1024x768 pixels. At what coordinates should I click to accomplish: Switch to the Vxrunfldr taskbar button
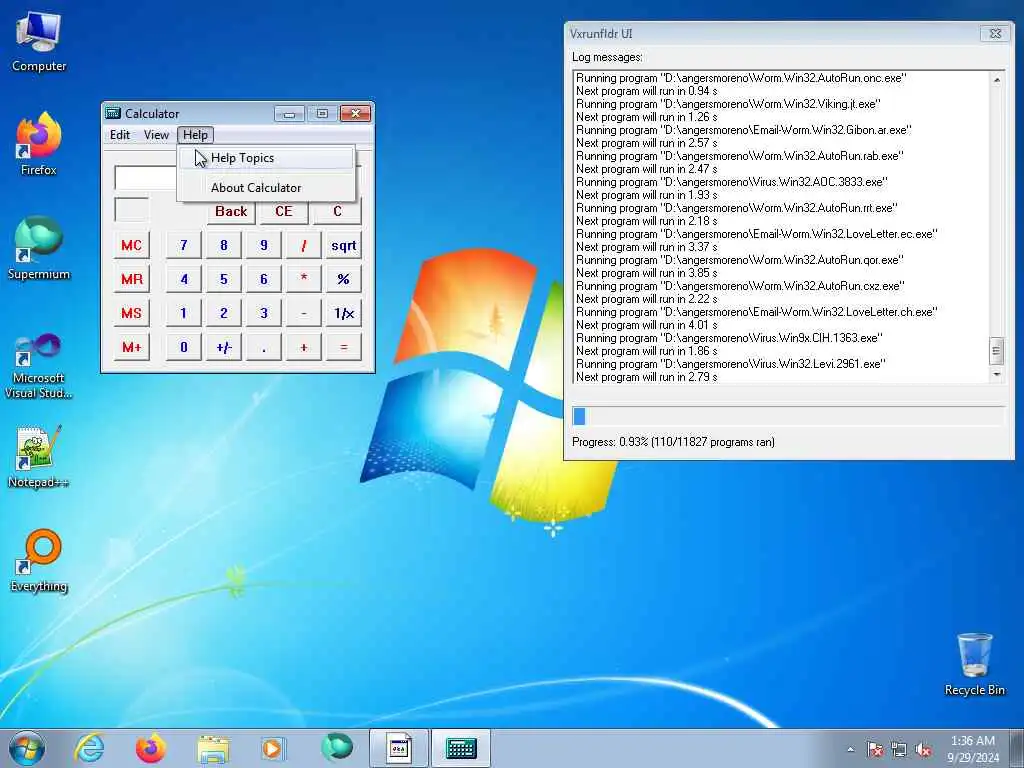click(399, 748)
